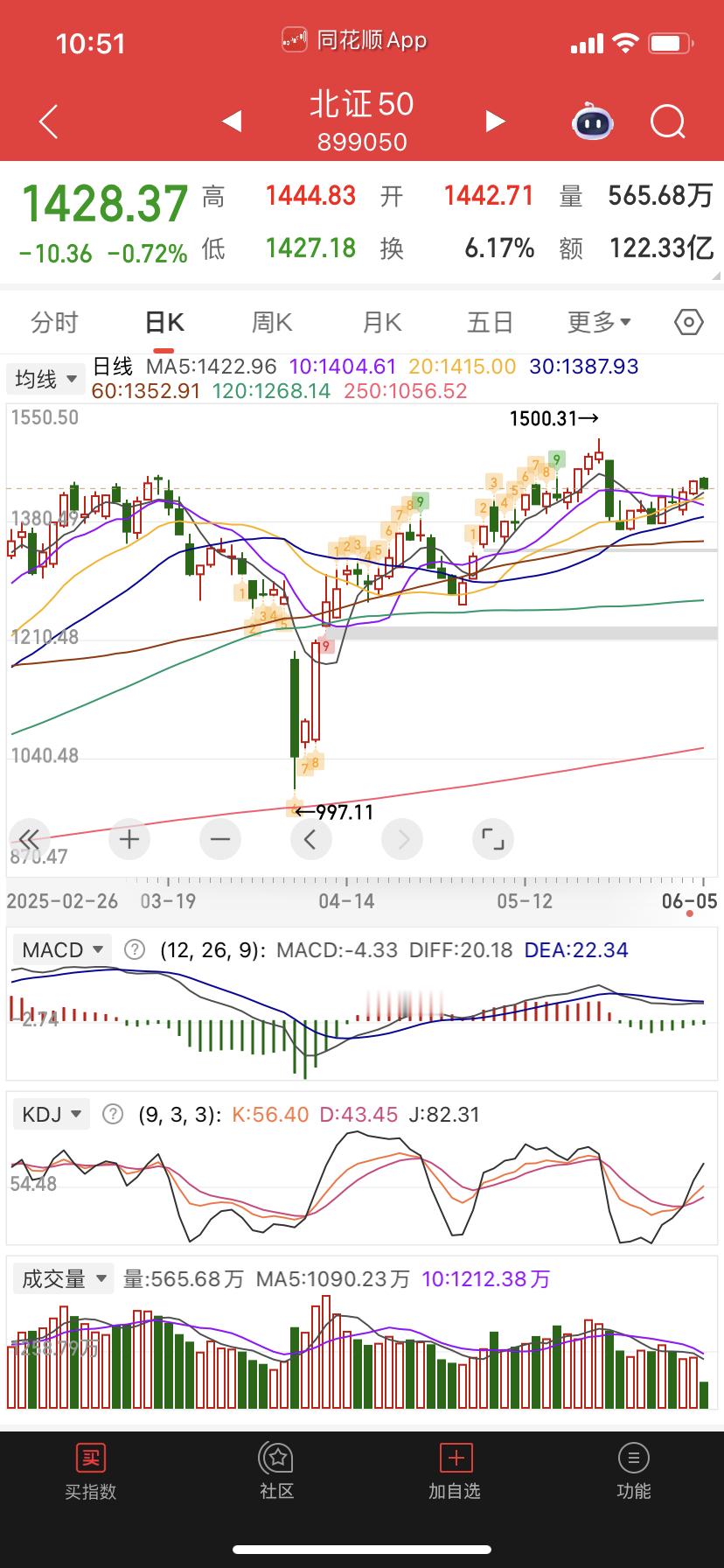Go to previous index with left triangle
The image size is (724, 1568).
tap(232, 121)
